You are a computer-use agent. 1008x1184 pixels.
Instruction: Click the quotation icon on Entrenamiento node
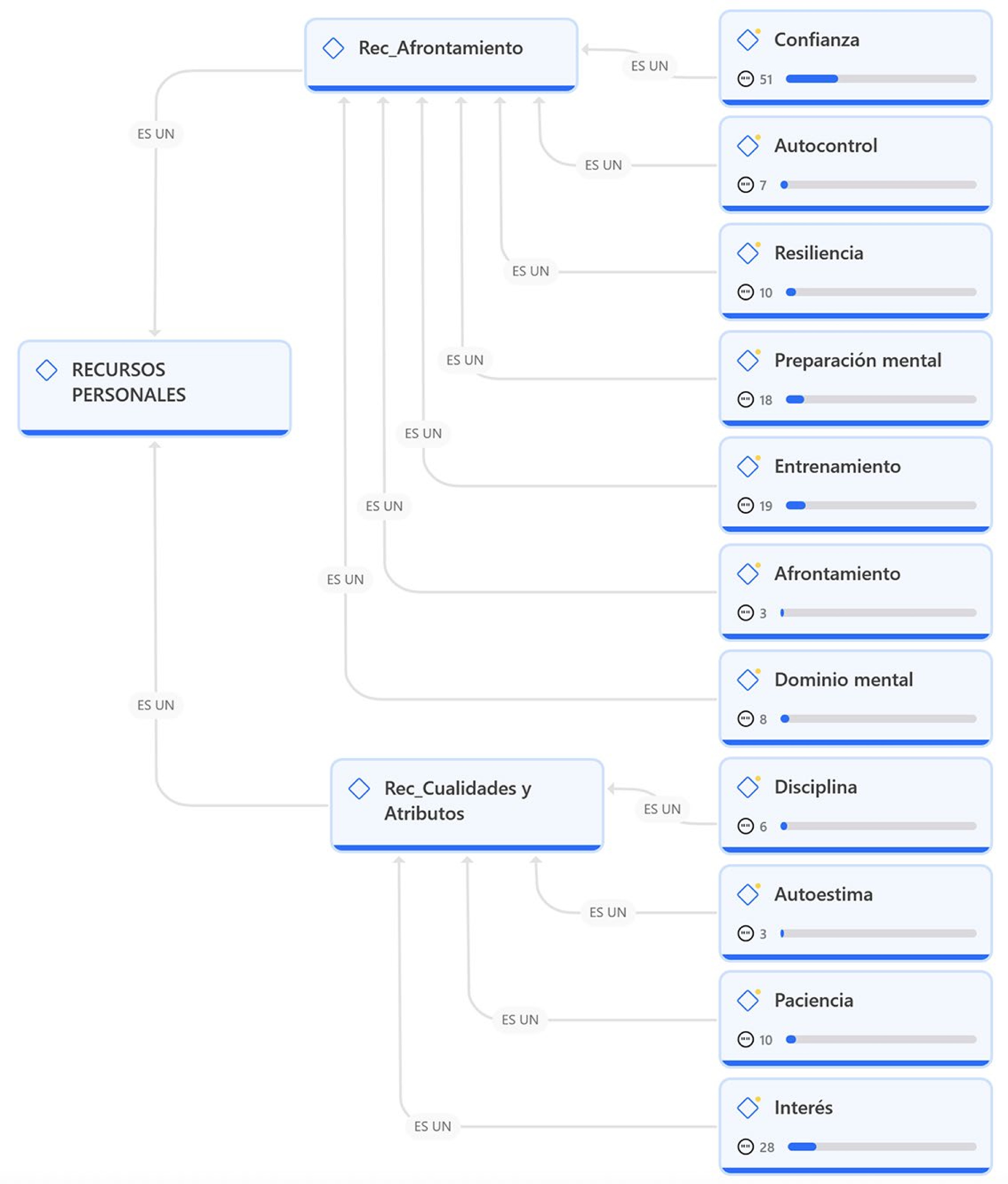pos(745,506)
